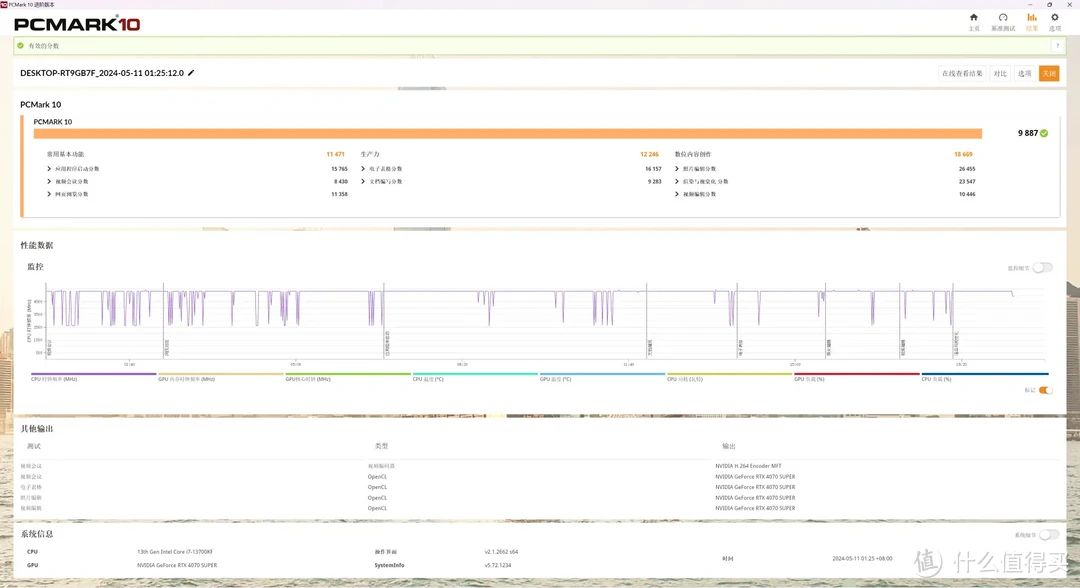This screenshot has width=1080, height=588.
Task: Toggle the CPU load (%) legend
Action: [x=985, y=378]
